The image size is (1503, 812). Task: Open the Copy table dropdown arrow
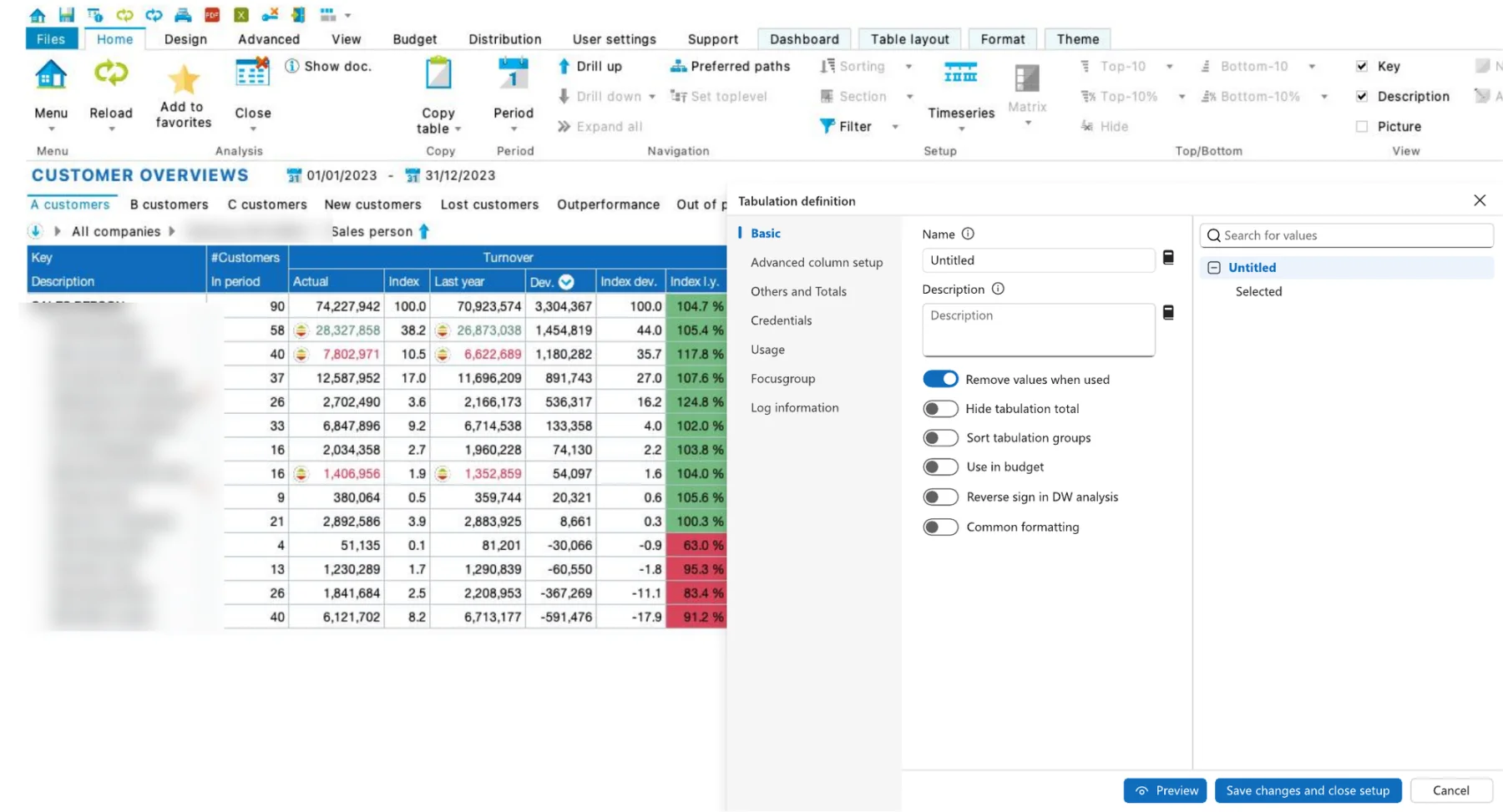tap(458, 129)
